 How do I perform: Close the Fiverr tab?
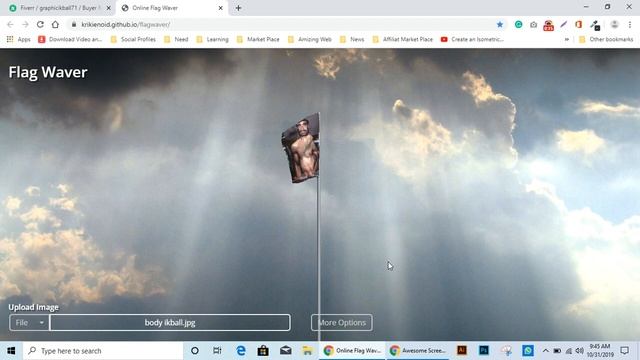[x=109, y=8]
